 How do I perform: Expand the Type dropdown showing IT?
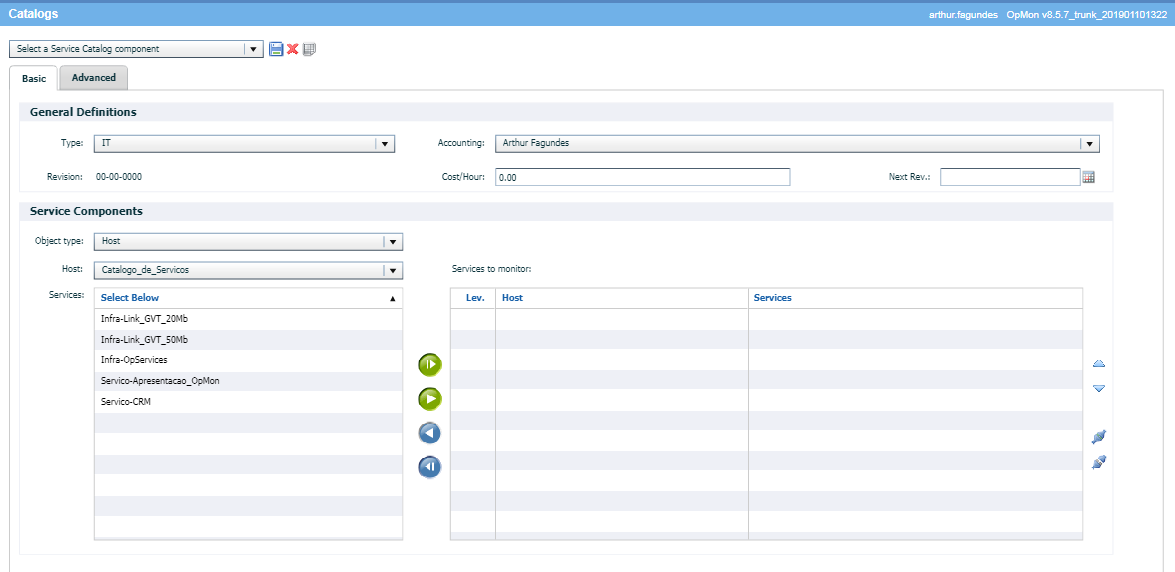pyautogui.click(x=385, y=144)
